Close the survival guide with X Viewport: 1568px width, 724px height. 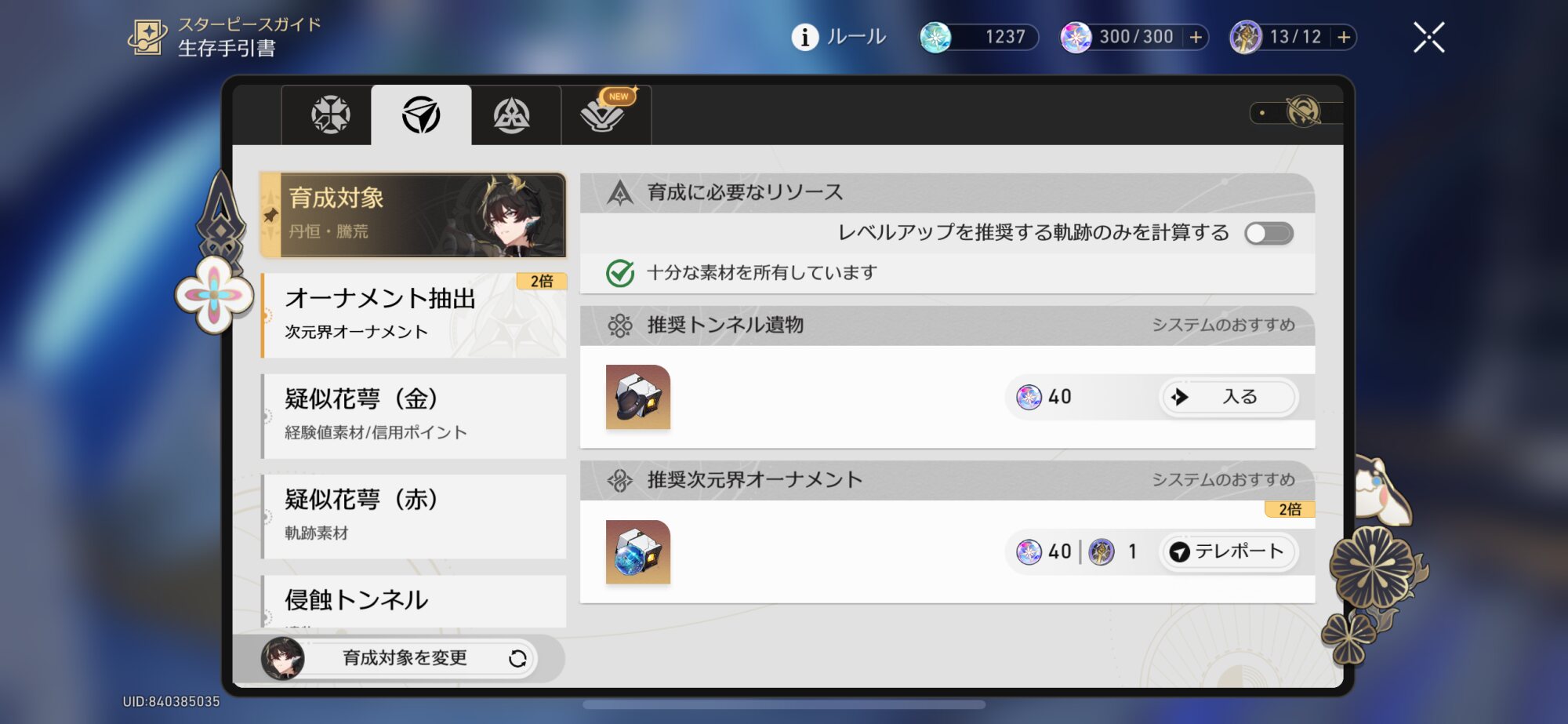click(x=1428, y=37)
